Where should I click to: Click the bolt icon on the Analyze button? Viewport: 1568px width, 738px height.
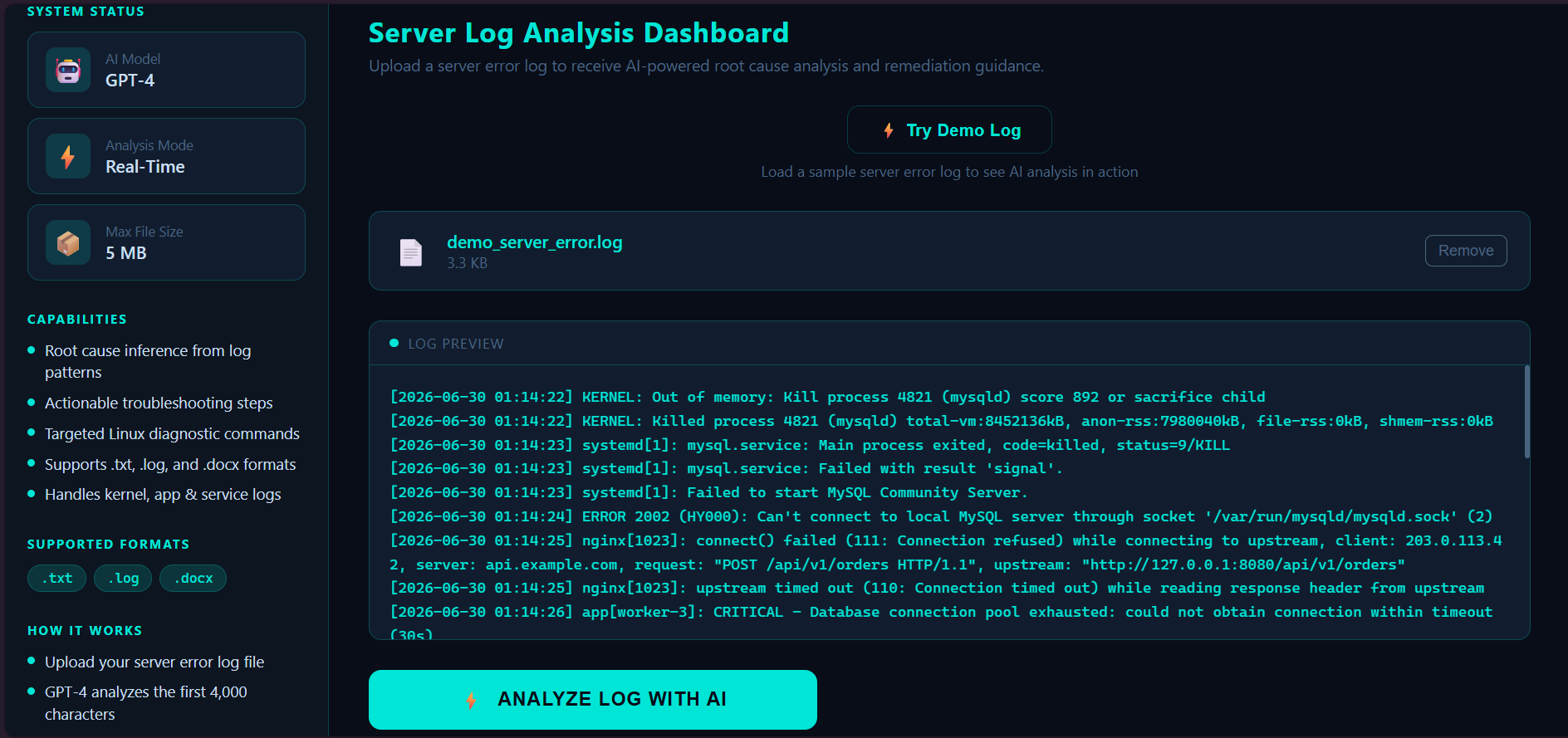(471, 700)
